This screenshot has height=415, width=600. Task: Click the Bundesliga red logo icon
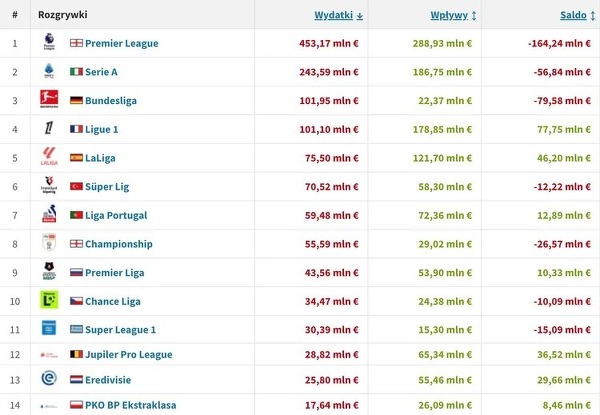click(x=48, y=100)
